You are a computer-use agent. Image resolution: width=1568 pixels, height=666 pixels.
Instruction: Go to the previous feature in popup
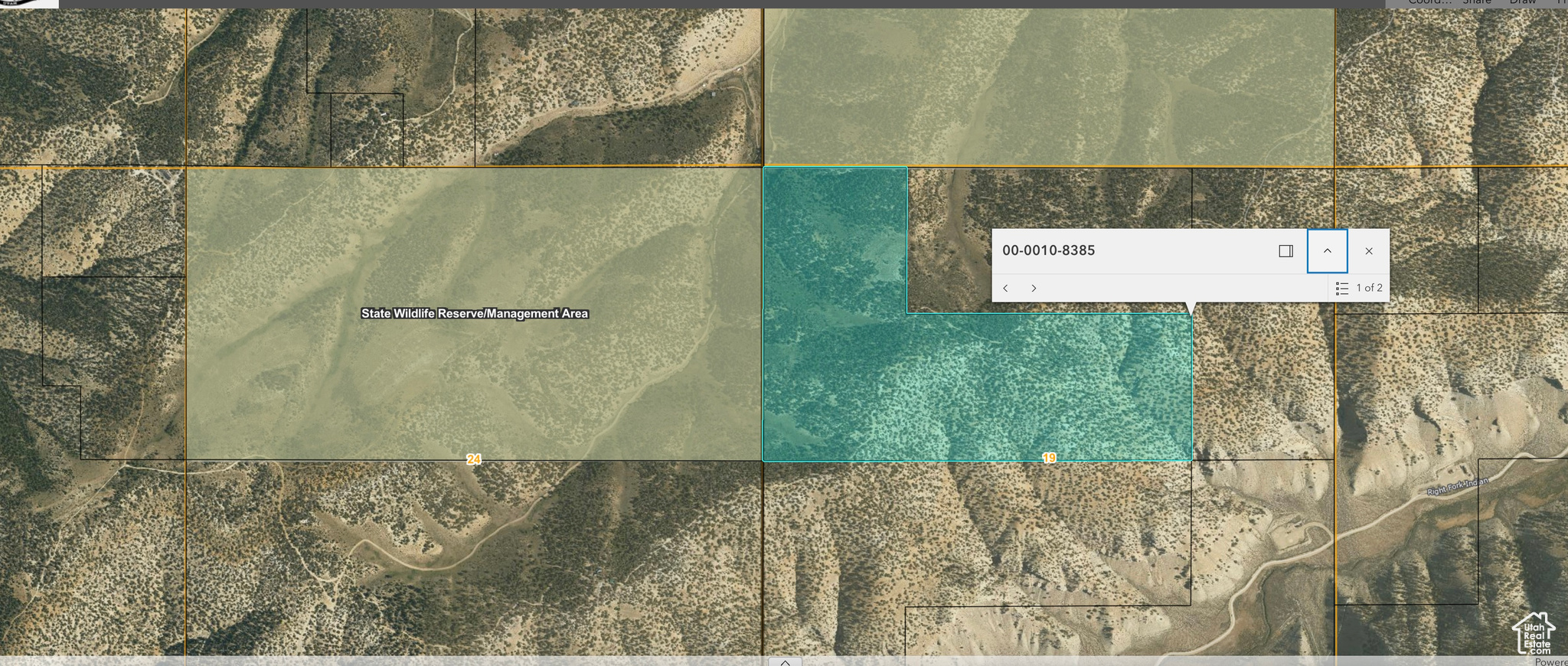[1005, 289]
